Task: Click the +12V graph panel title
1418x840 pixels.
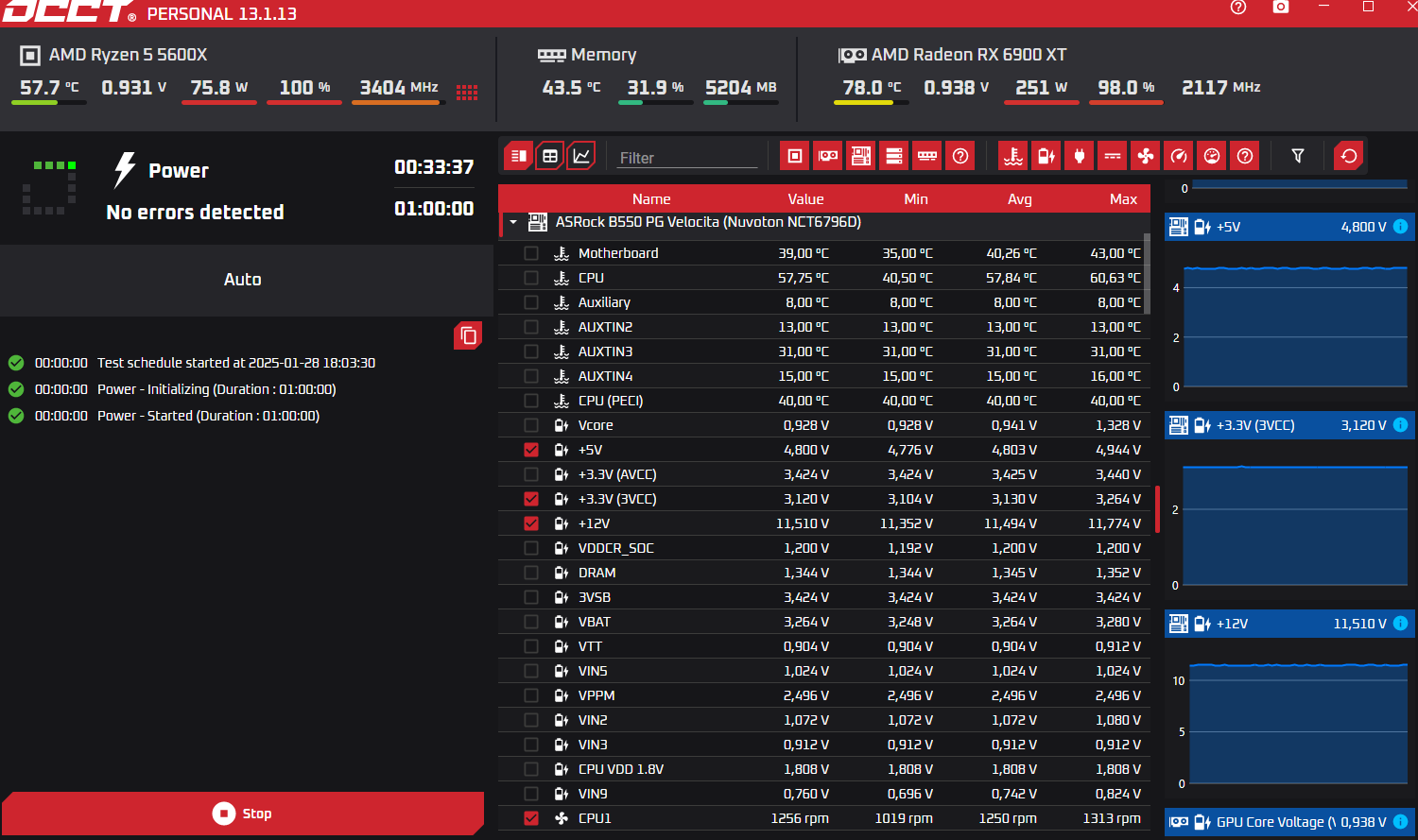Action: [1232, 624]
